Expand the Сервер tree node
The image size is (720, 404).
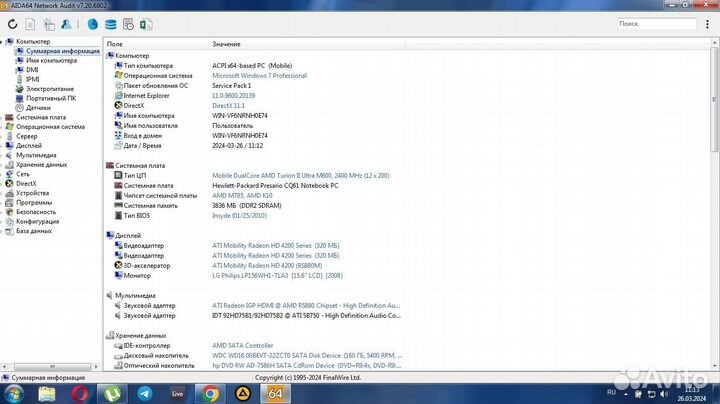[x=2, y=136]
